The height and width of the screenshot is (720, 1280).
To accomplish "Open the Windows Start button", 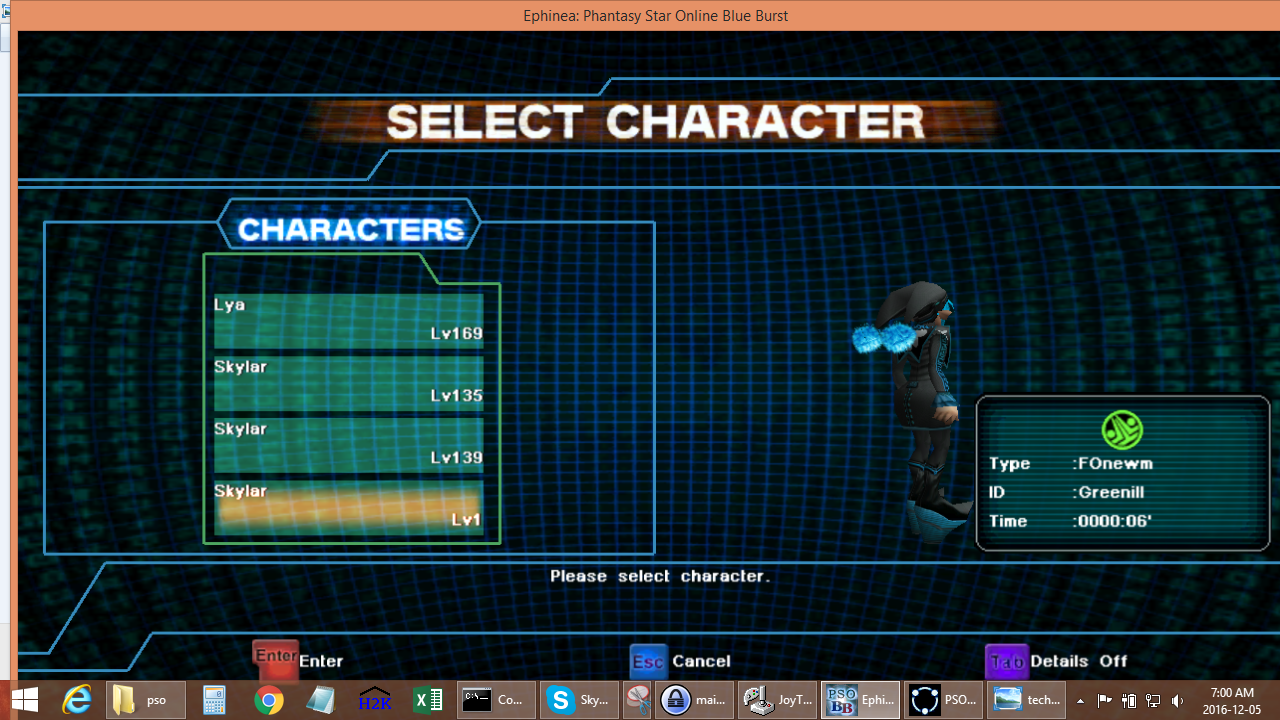I will (x=25, y=700).
